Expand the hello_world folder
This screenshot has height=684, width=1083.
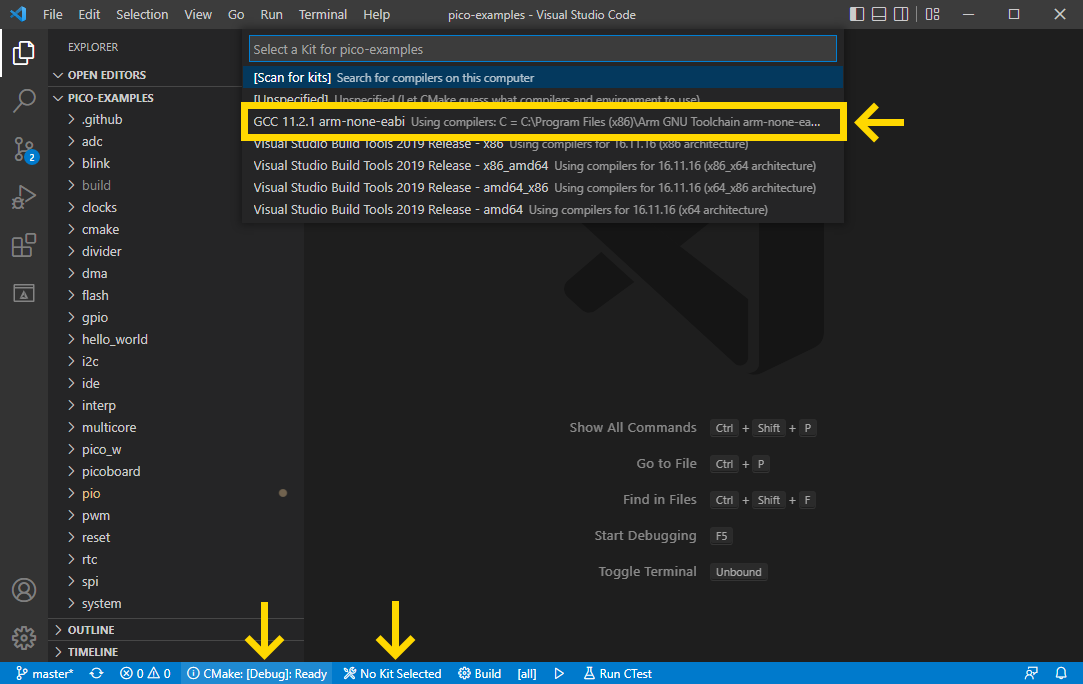click(x=115, y=339)
